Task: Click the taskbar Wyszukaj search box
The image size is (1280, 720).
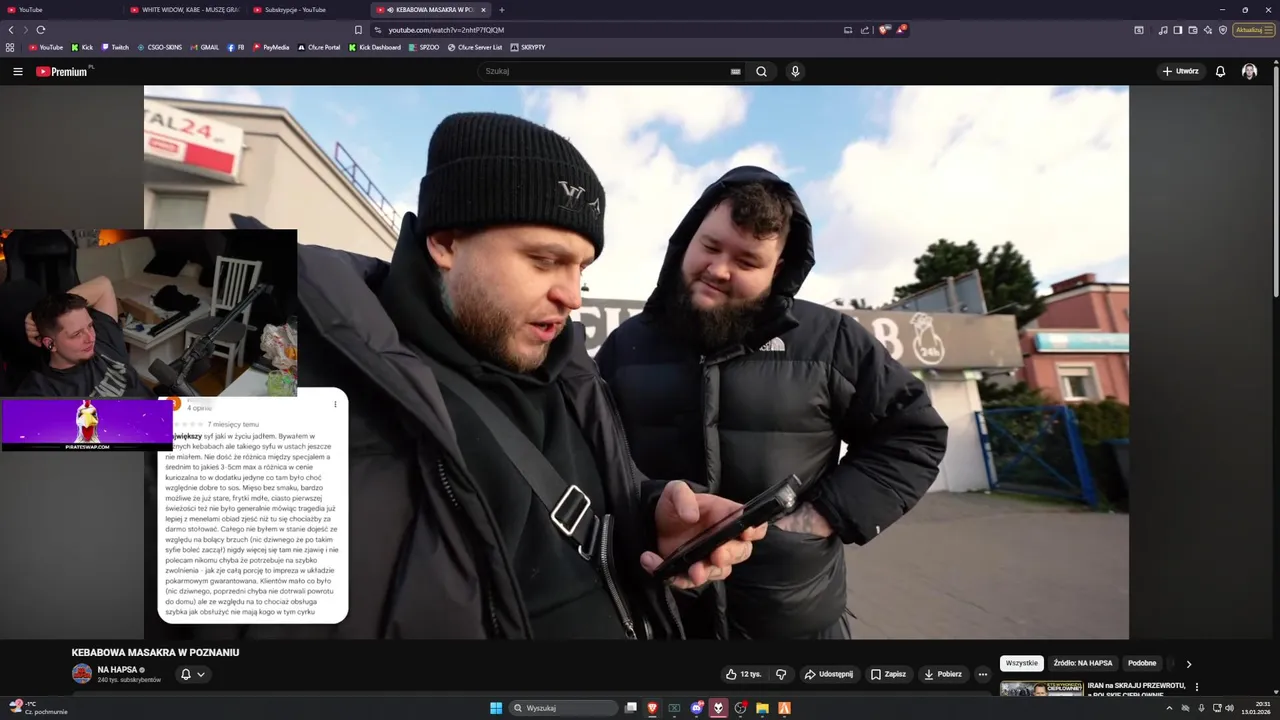Action: tap(564, 708)
